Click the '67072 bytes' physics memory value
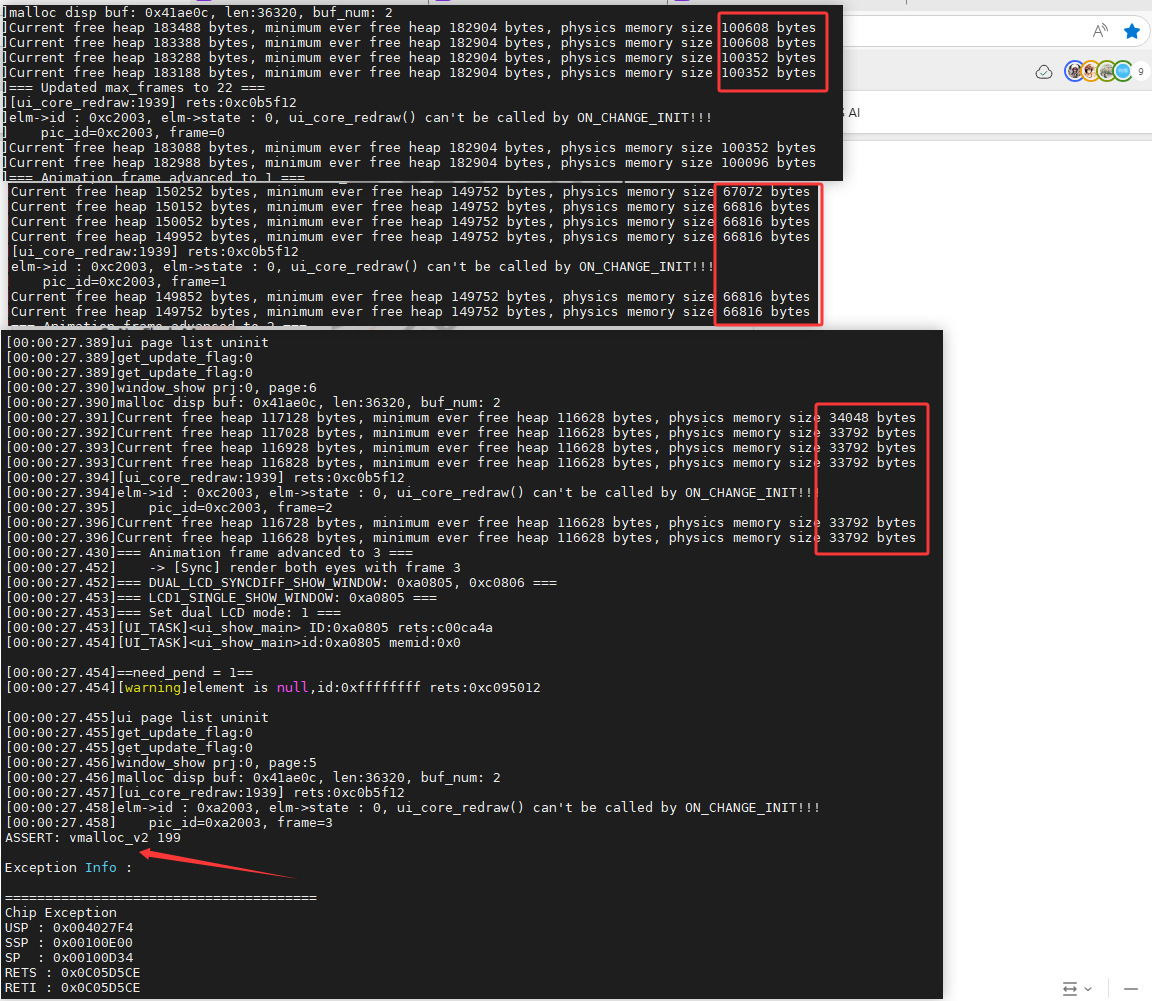The width and height of the screenshot is (1152, 1001). click(766, 192)
